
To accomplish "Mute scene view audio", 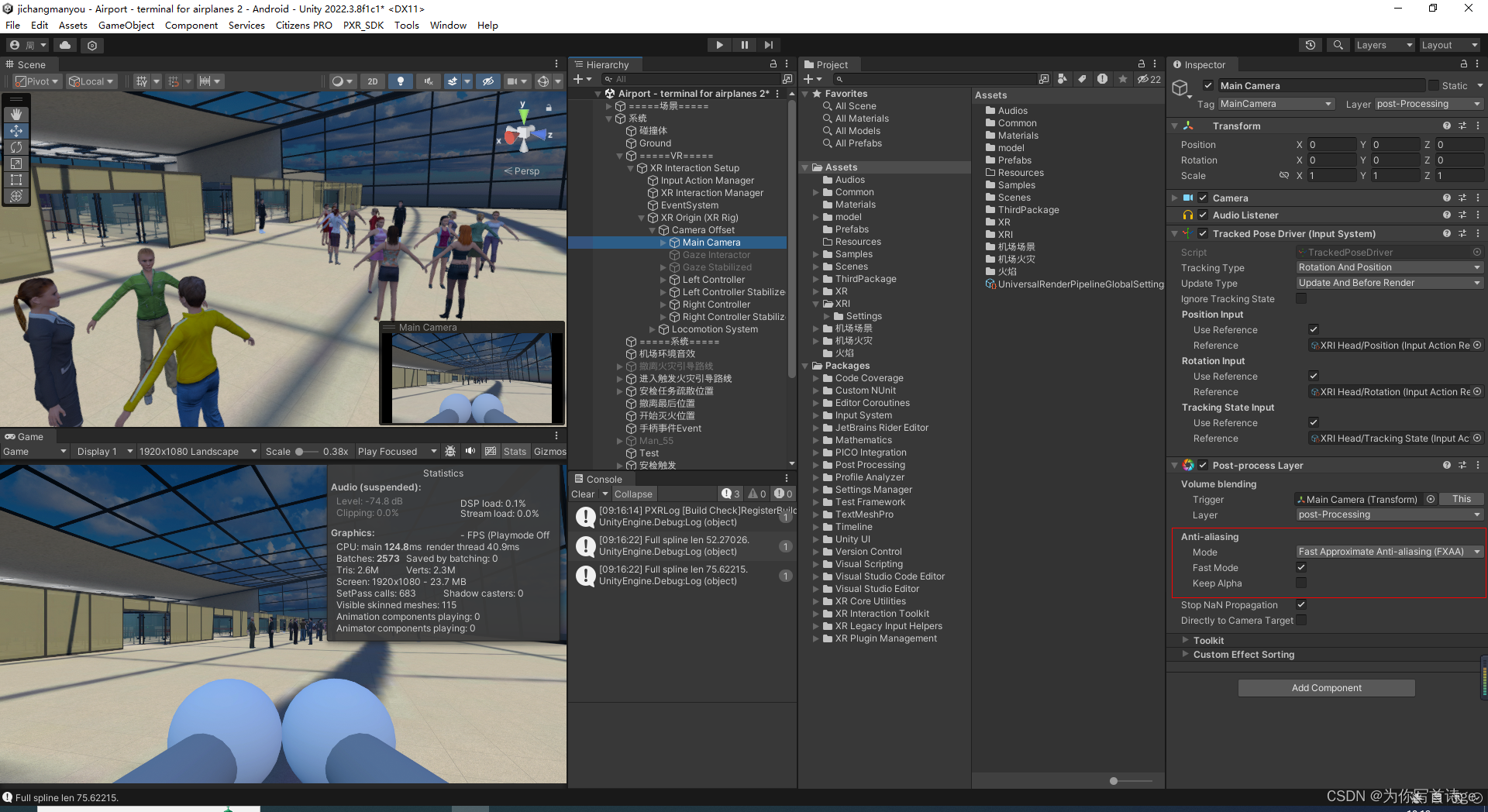I will 429,81.
